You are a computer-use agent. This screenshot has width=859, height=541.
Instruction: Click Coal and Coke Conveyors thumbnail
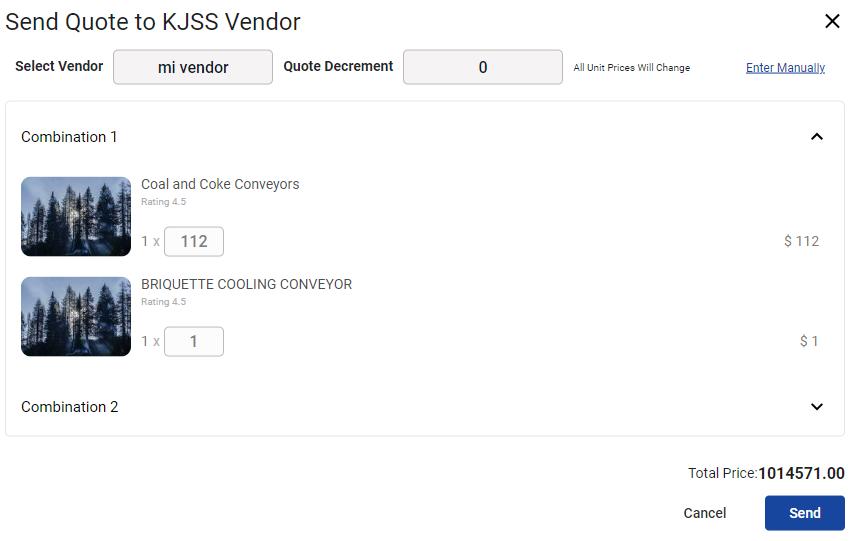tap(76, 217)
